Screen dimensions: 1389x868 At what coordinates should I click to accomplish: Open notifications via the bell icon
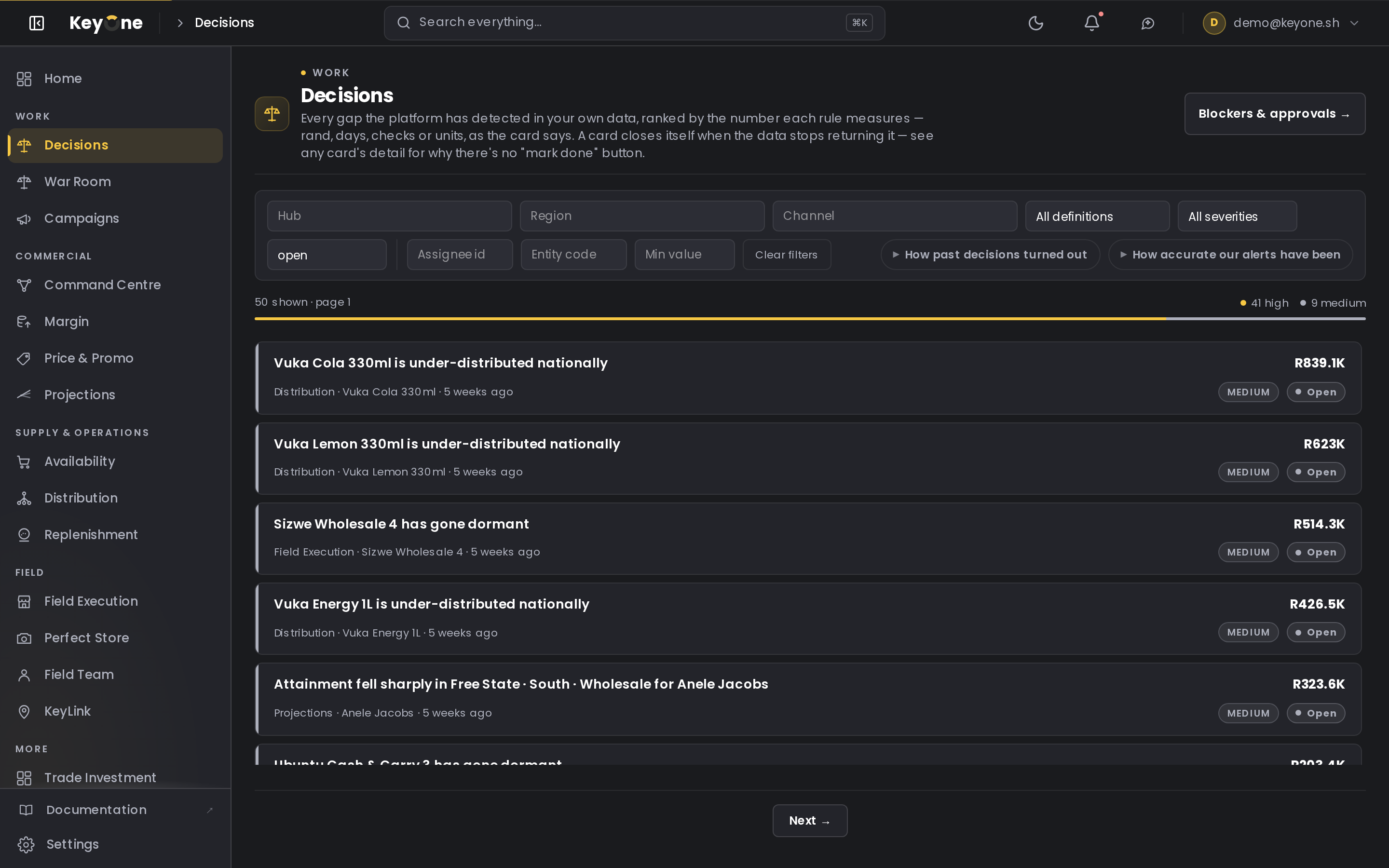coord(1092,23)
